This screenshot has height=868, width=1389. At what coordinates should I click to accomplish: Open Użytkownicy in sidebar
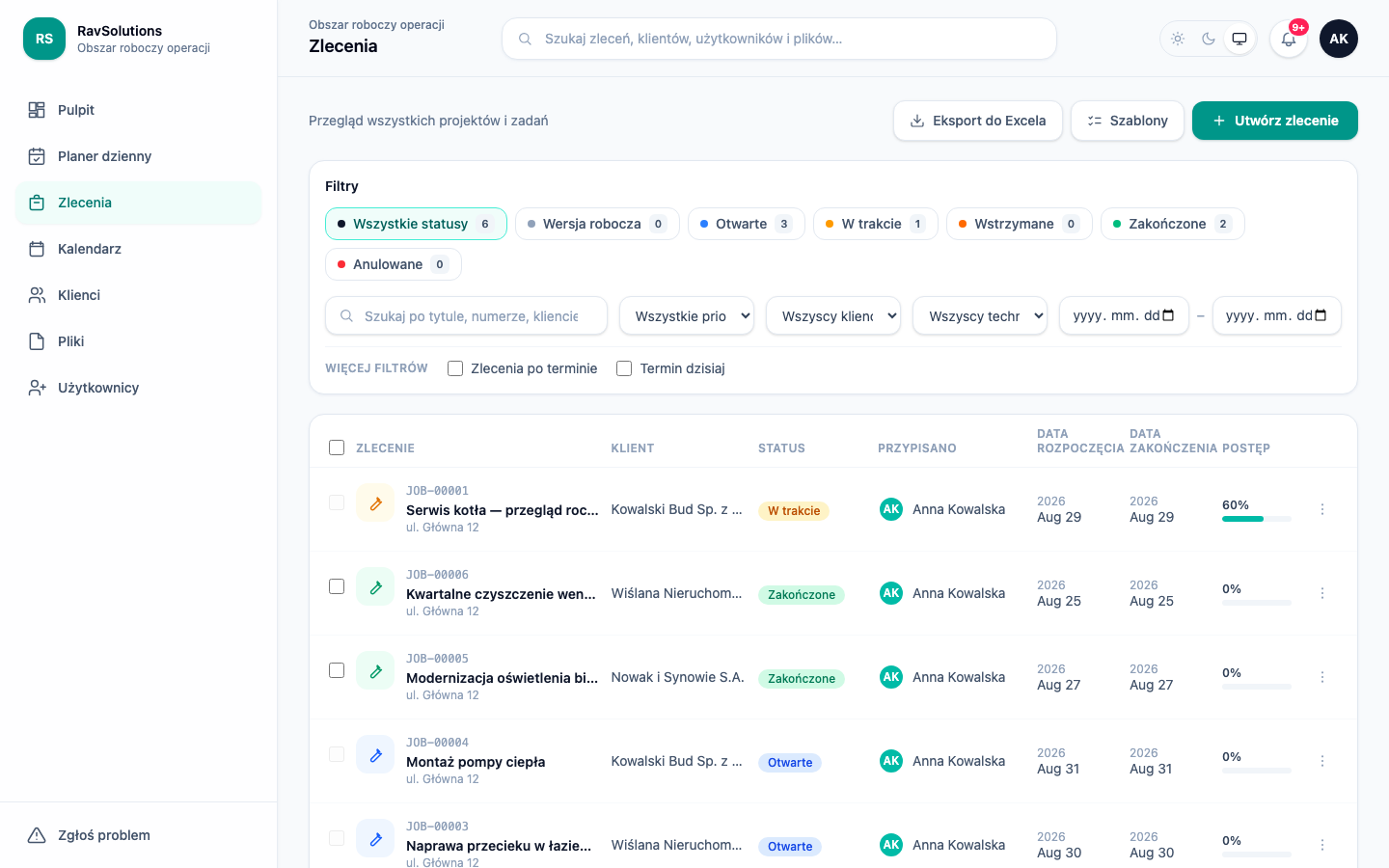(139, 388)
